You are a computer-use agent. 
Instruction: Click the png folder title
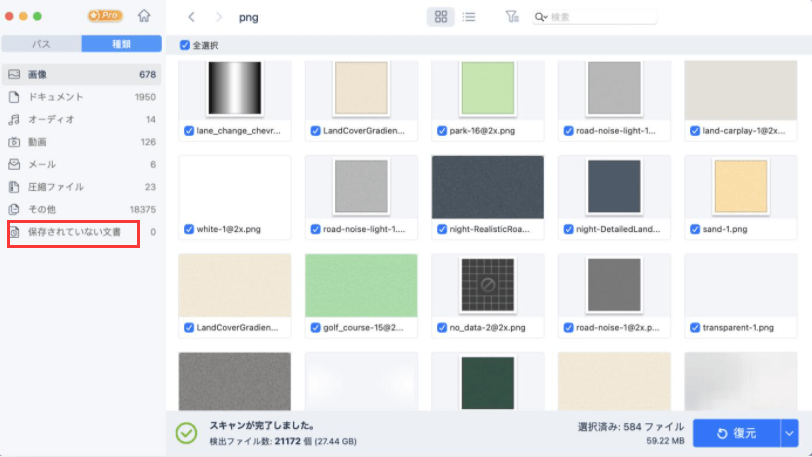pos(249,17)
